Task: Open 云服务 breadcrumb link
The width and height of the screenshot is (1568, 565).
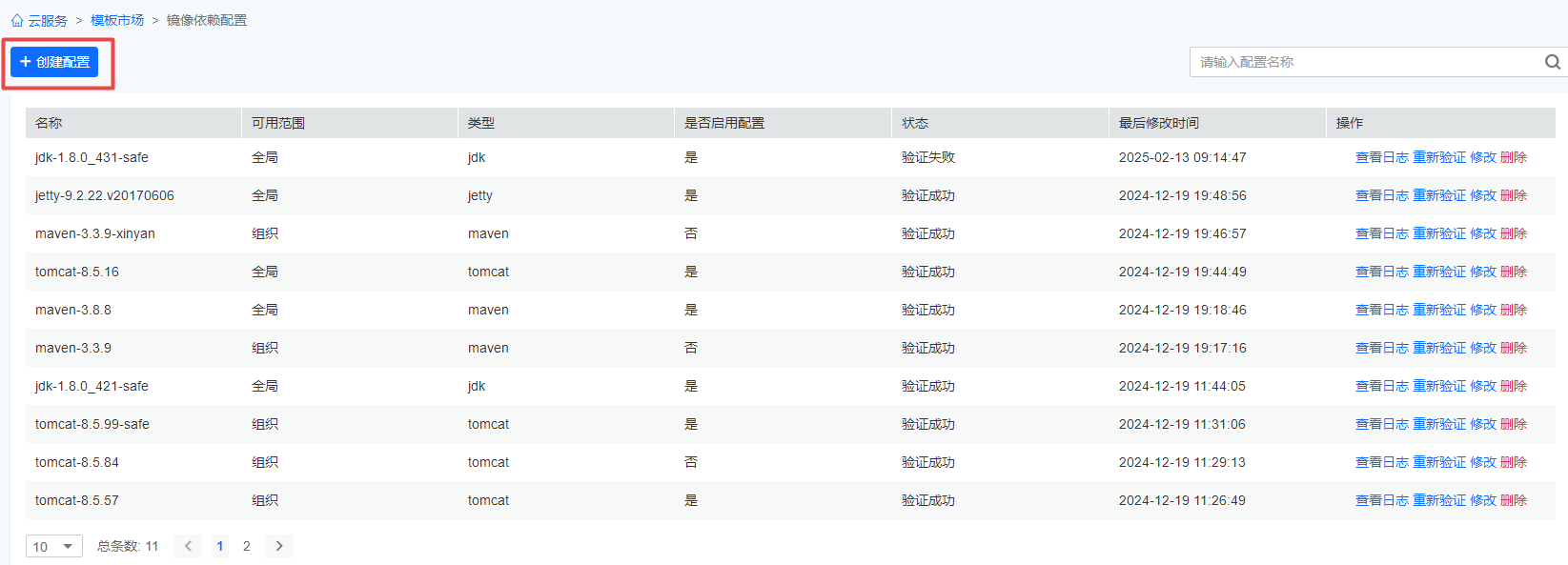Action: (x=48, y=20)
